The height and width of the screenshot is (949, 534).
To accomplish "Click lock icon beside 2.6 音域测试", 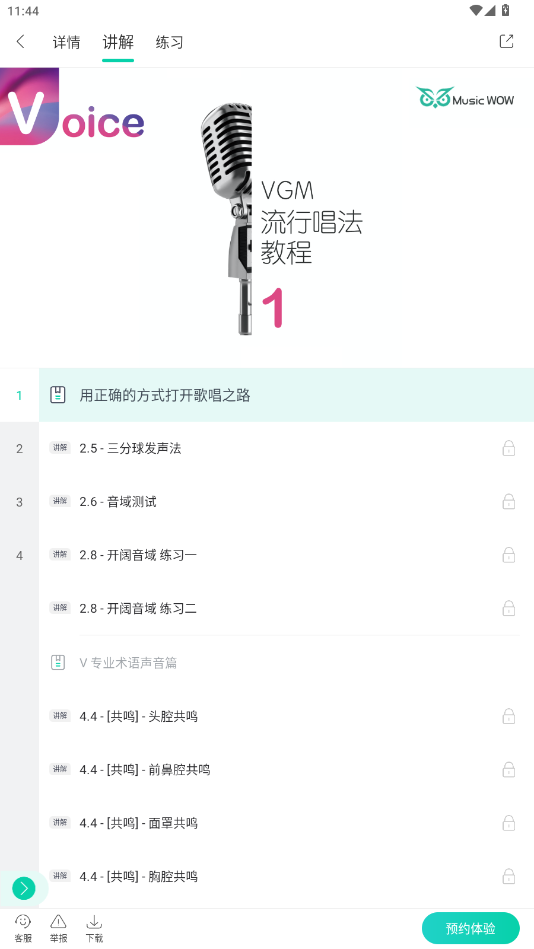I will click(x=509, y=502).
